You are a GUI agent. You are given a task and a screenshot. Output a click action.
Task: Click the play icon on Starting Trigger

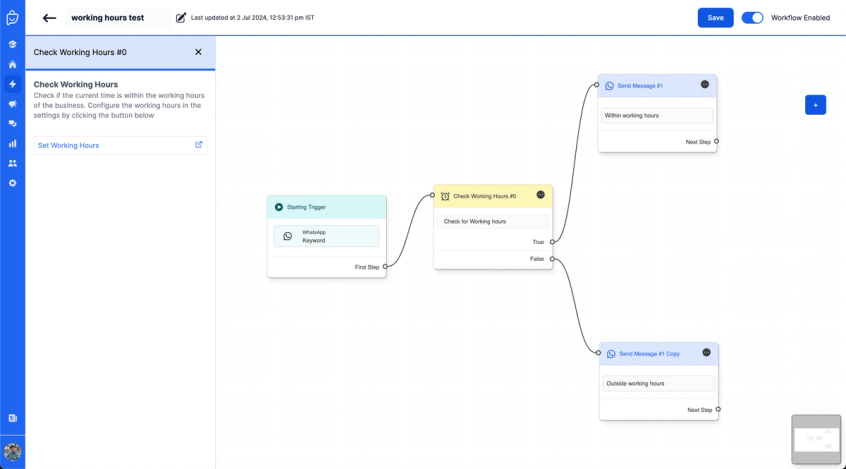279,207
